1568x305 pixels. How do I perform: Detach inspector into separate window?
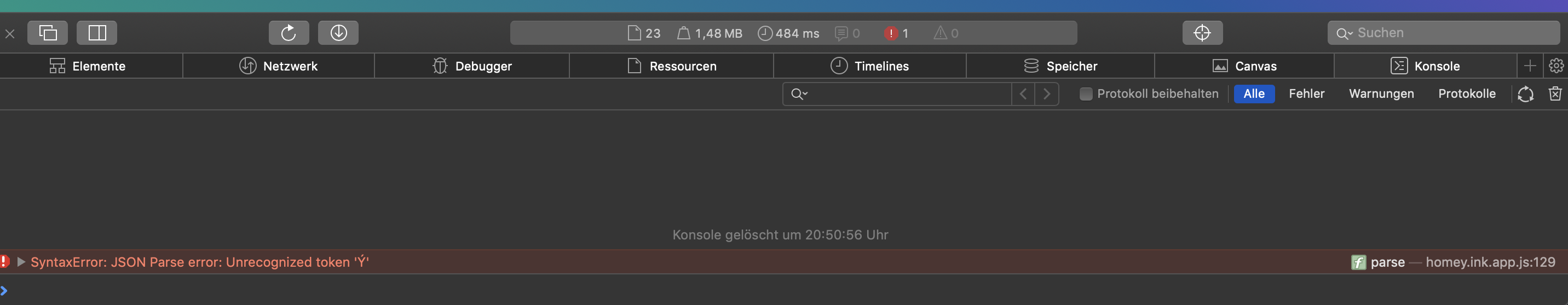pyautogui.click(x=48, y=33)
